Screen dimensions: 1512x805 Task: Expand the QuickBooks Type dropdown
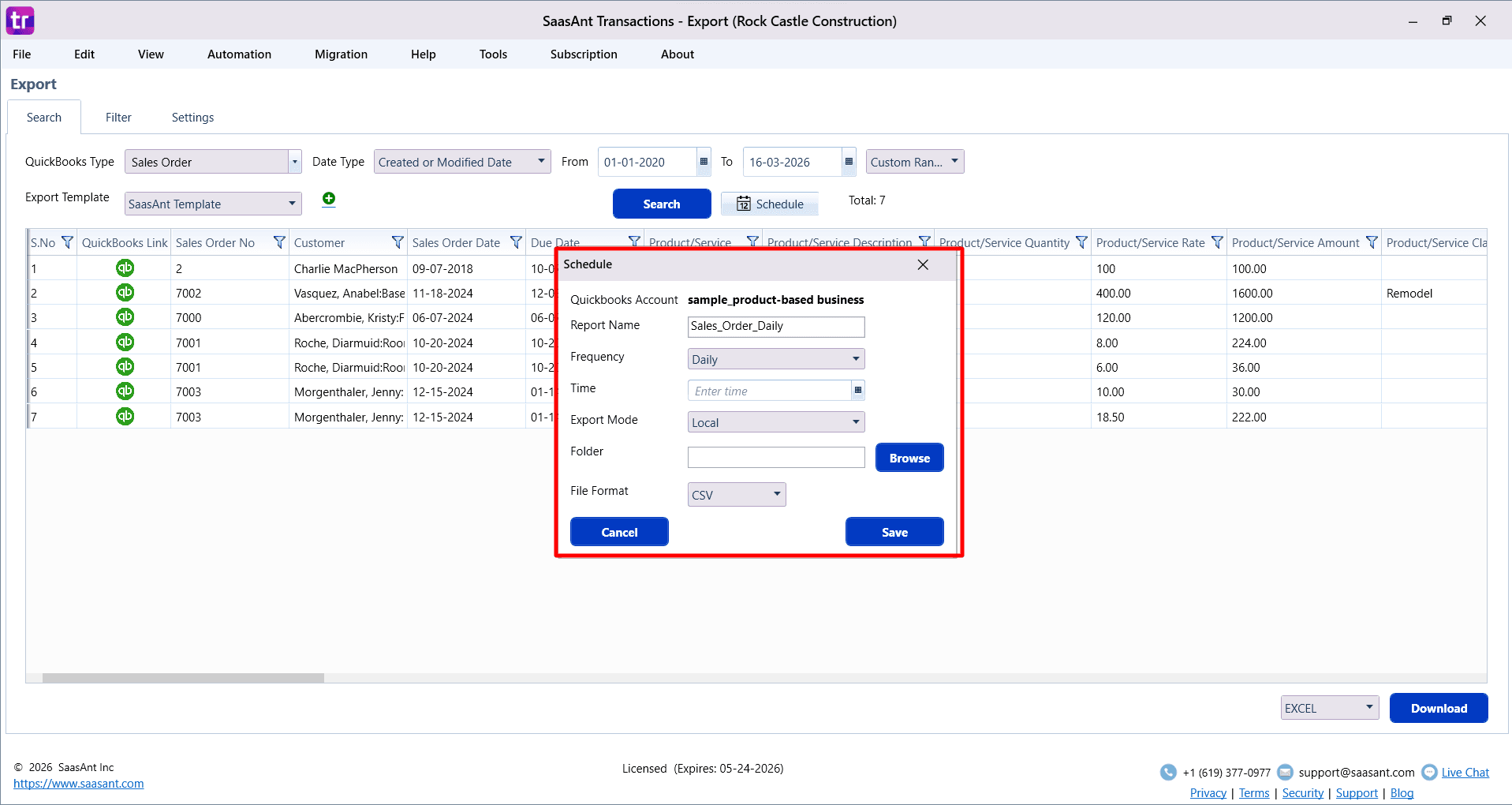(x=295, y=162)
